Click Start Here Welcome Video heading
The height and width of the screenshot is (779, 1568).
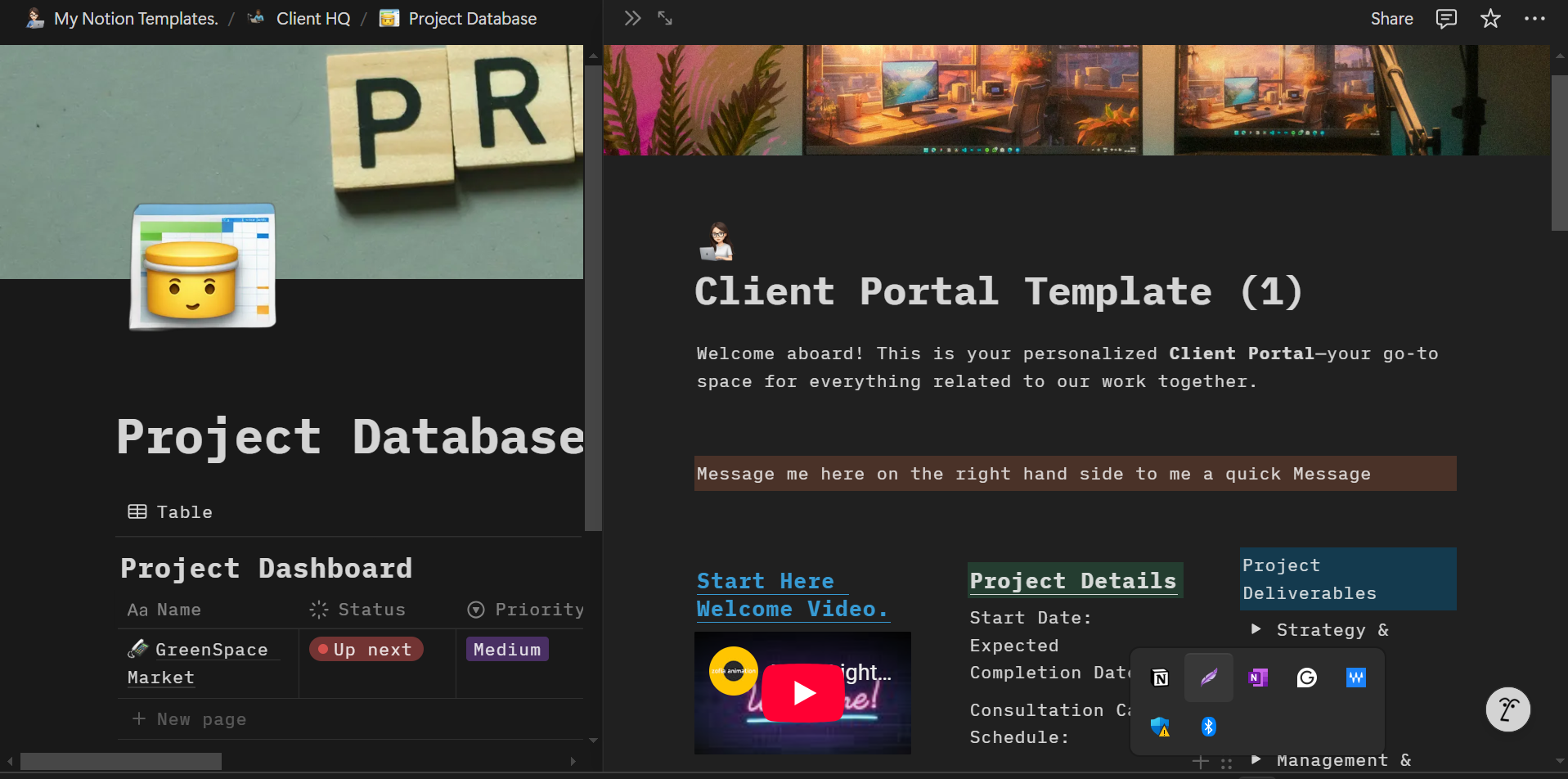[x=792, y=595]
